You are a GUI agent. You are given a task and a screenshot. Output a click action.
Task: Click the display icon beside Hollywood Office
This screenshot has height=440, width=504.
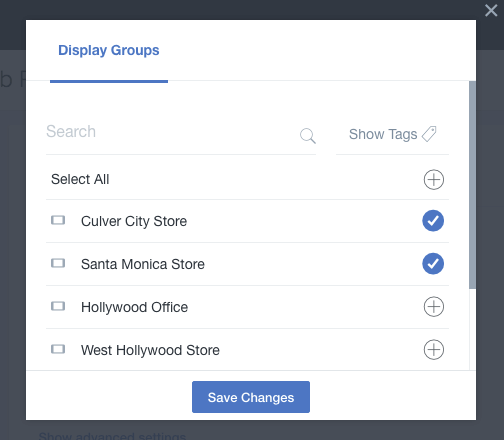tap(58, 306)
